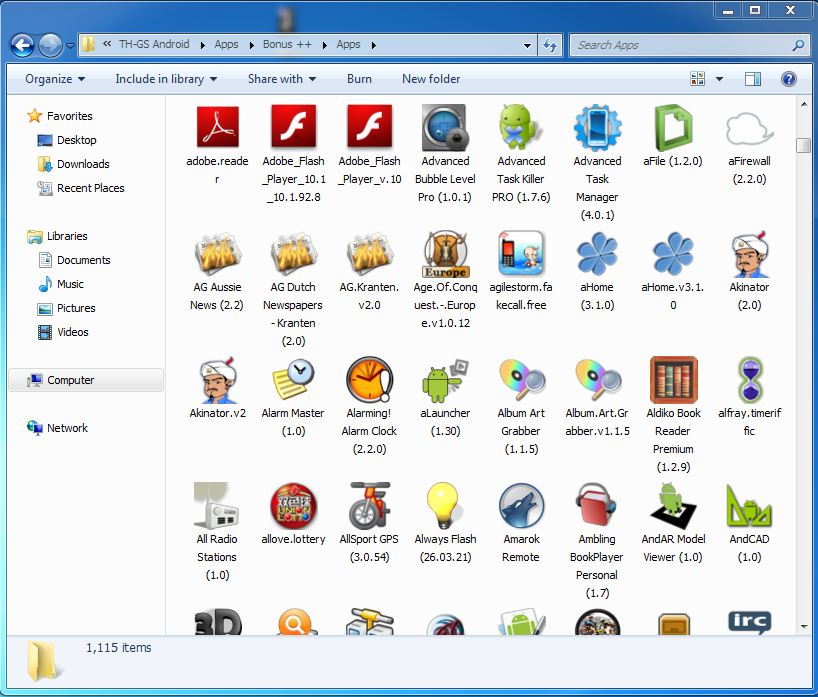Open the view options dropdown arrow

719,79
